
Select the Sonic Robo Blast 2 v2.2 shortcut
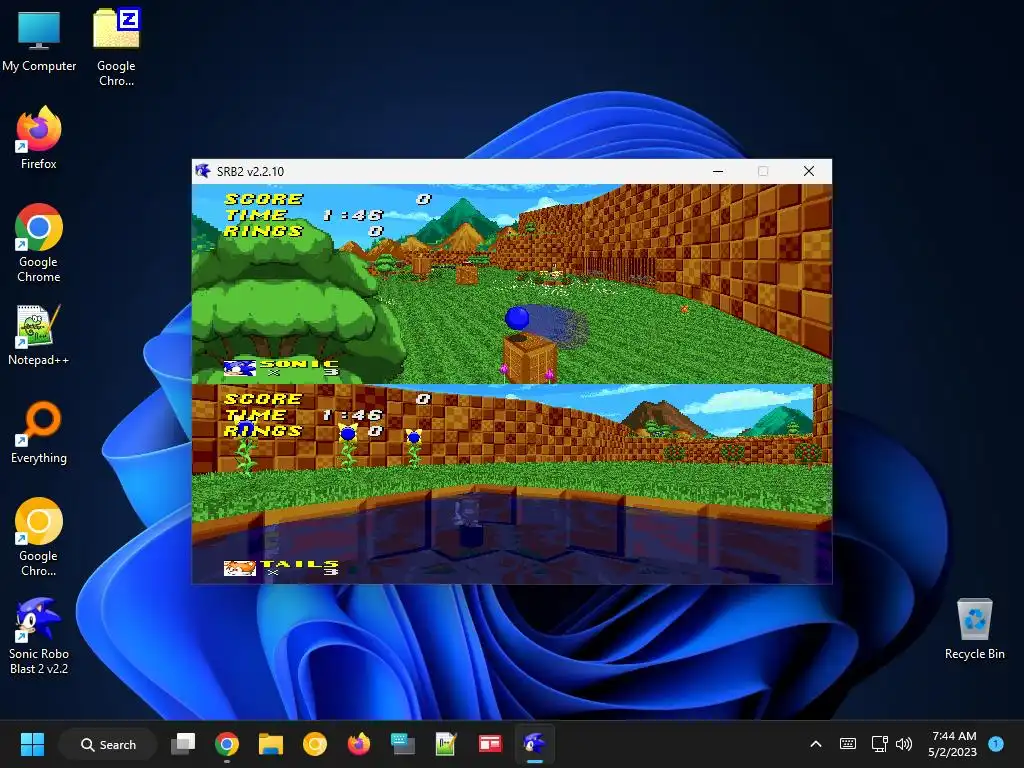pos(39,636)
